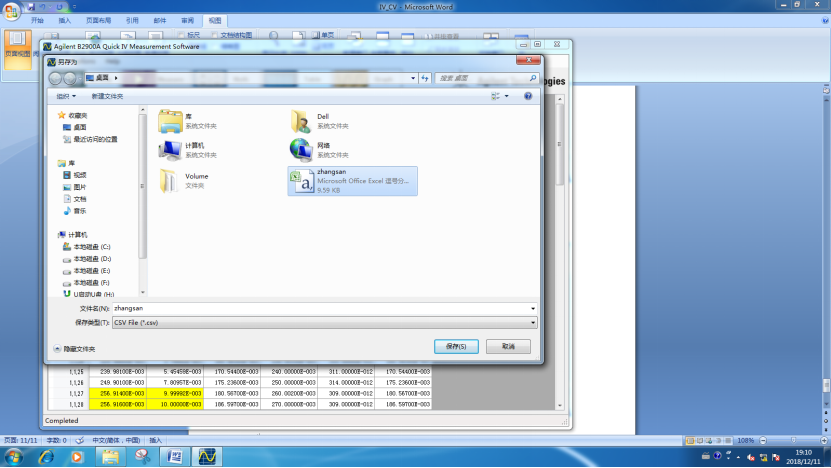Open the 组织 dropdown menu
This screenshot has height=468, width=831.
click(x=66, y=96)
